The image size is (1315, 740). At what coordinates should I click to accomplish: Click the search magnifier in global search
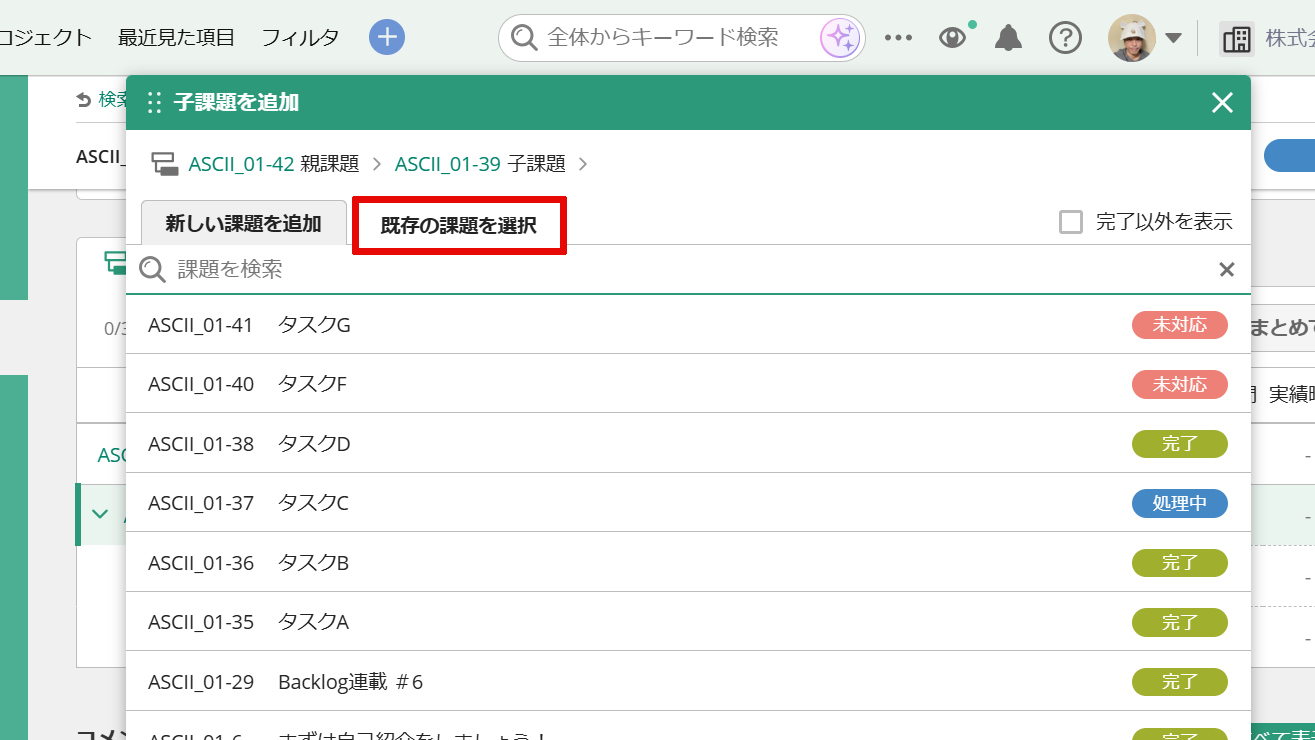pyautogui.click(x=523, y=38)
